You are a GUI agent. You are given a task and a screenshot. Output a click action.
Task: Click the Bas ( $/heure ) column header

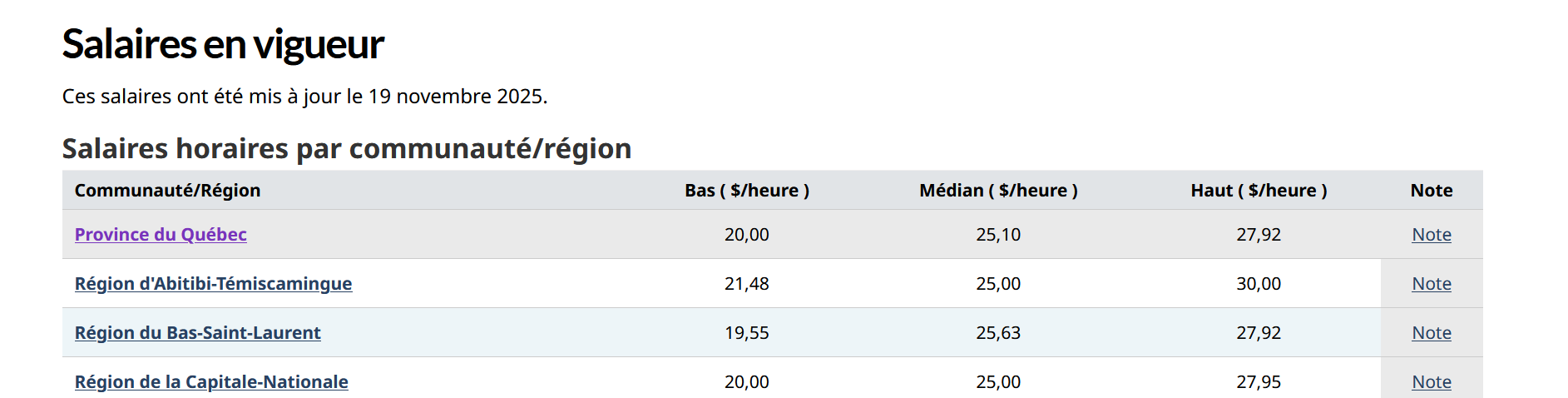747,191
